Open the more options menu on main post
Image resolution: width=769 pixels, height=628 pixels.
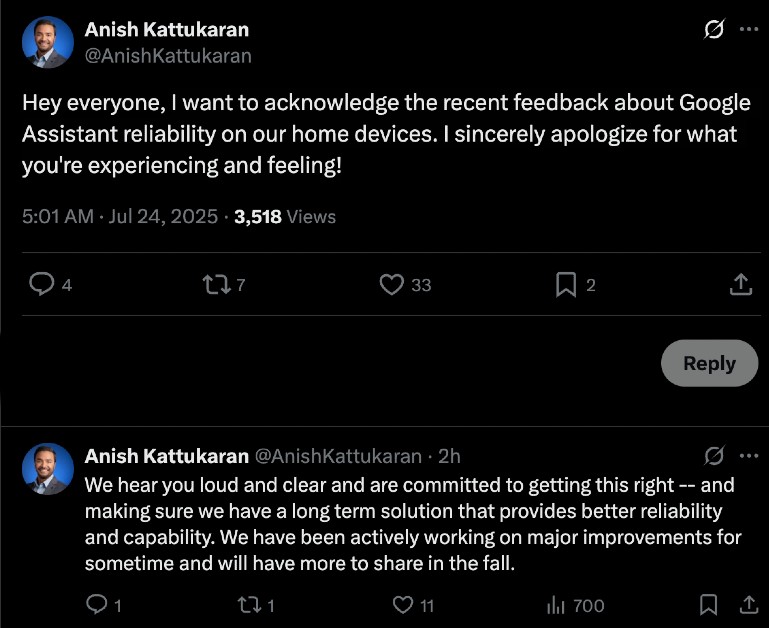748,30
